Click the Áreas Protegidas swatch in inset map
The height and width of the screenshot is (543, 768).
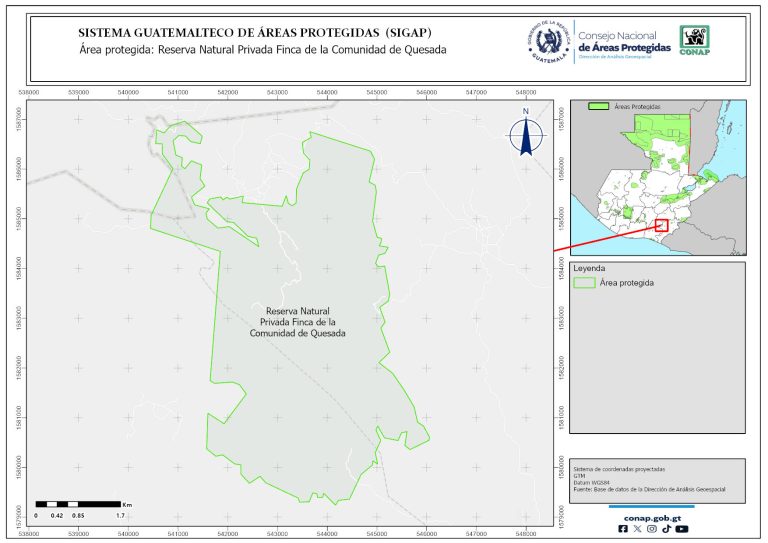tap(599, 105)
